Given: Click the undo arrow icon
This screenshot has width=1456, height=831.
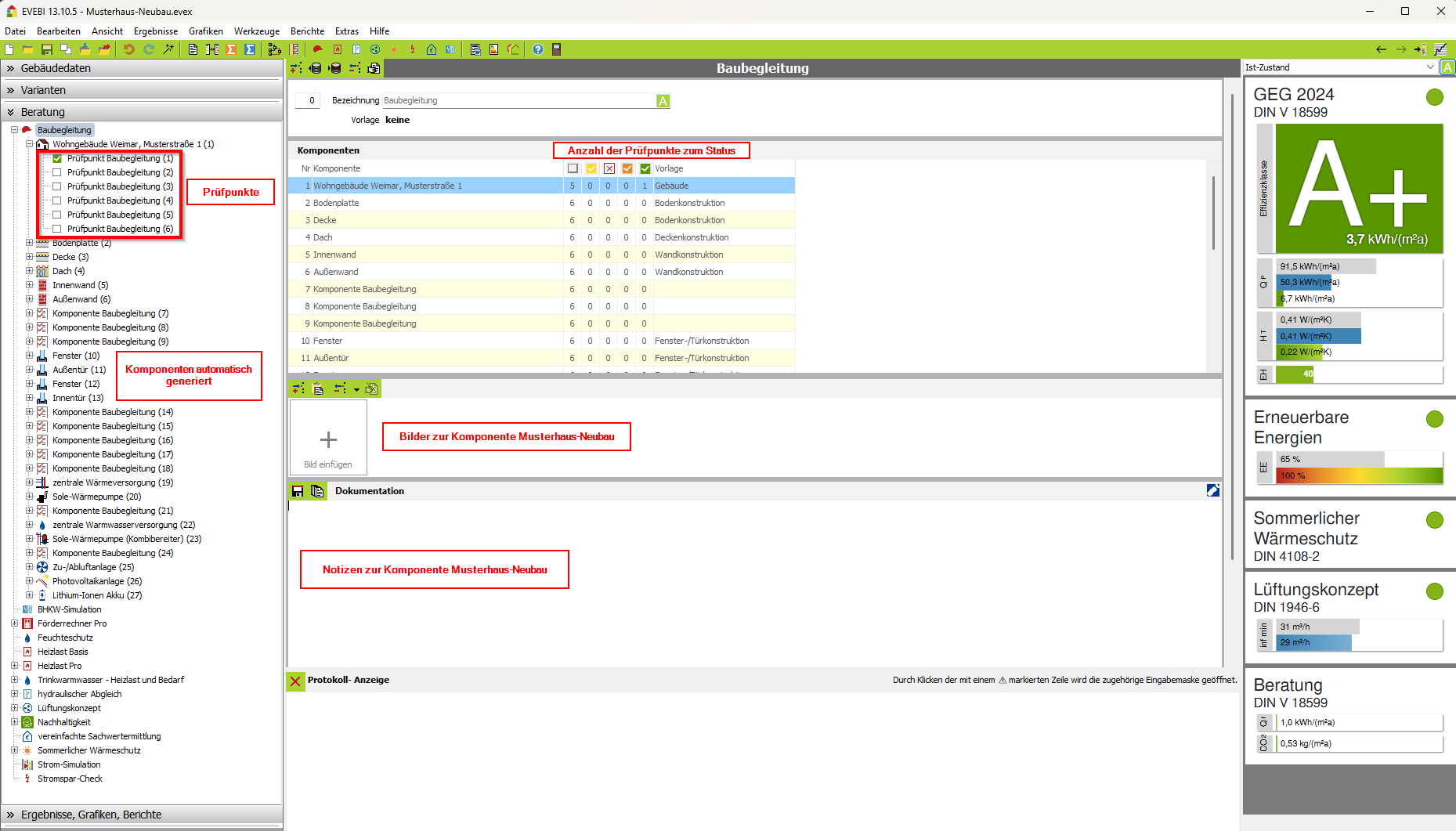Looking at the screenshot, I should (x=128, y=49).
